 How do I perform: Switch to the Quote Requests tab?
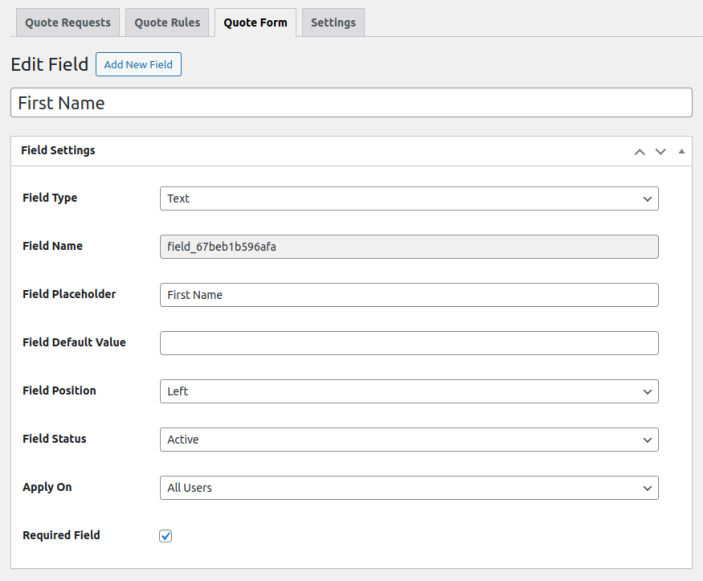68,22
